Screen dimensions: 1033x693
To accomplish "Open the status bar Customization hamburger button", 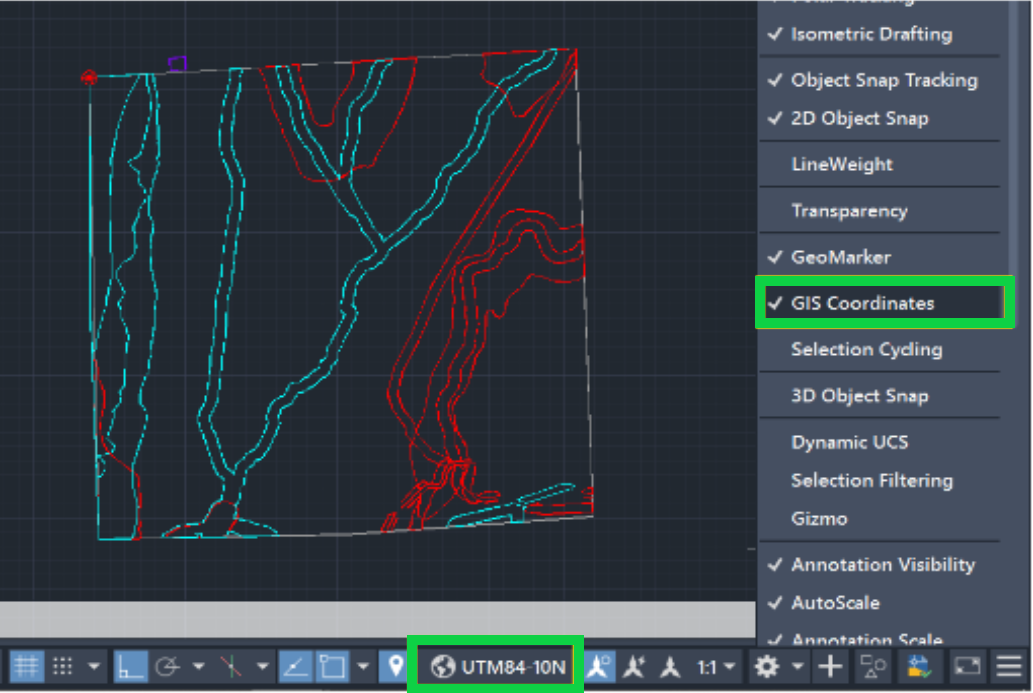I will 1008,666.
